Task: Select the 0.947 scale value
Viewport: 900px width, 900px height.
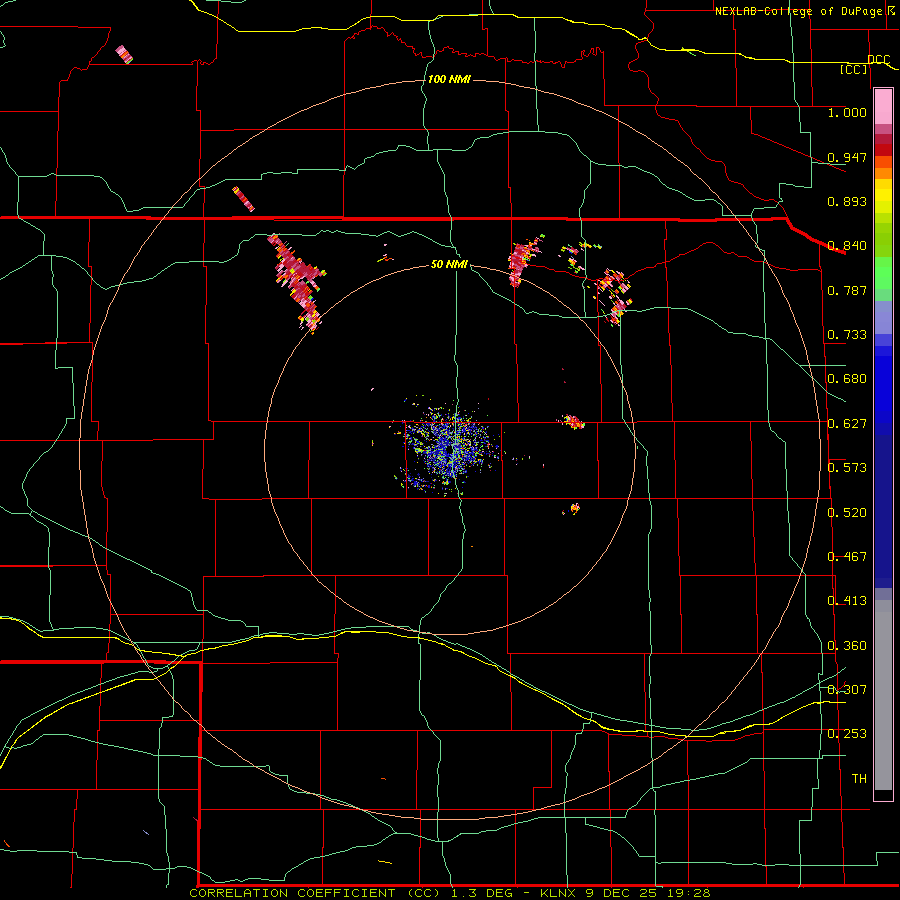Action: click(847, 157)
